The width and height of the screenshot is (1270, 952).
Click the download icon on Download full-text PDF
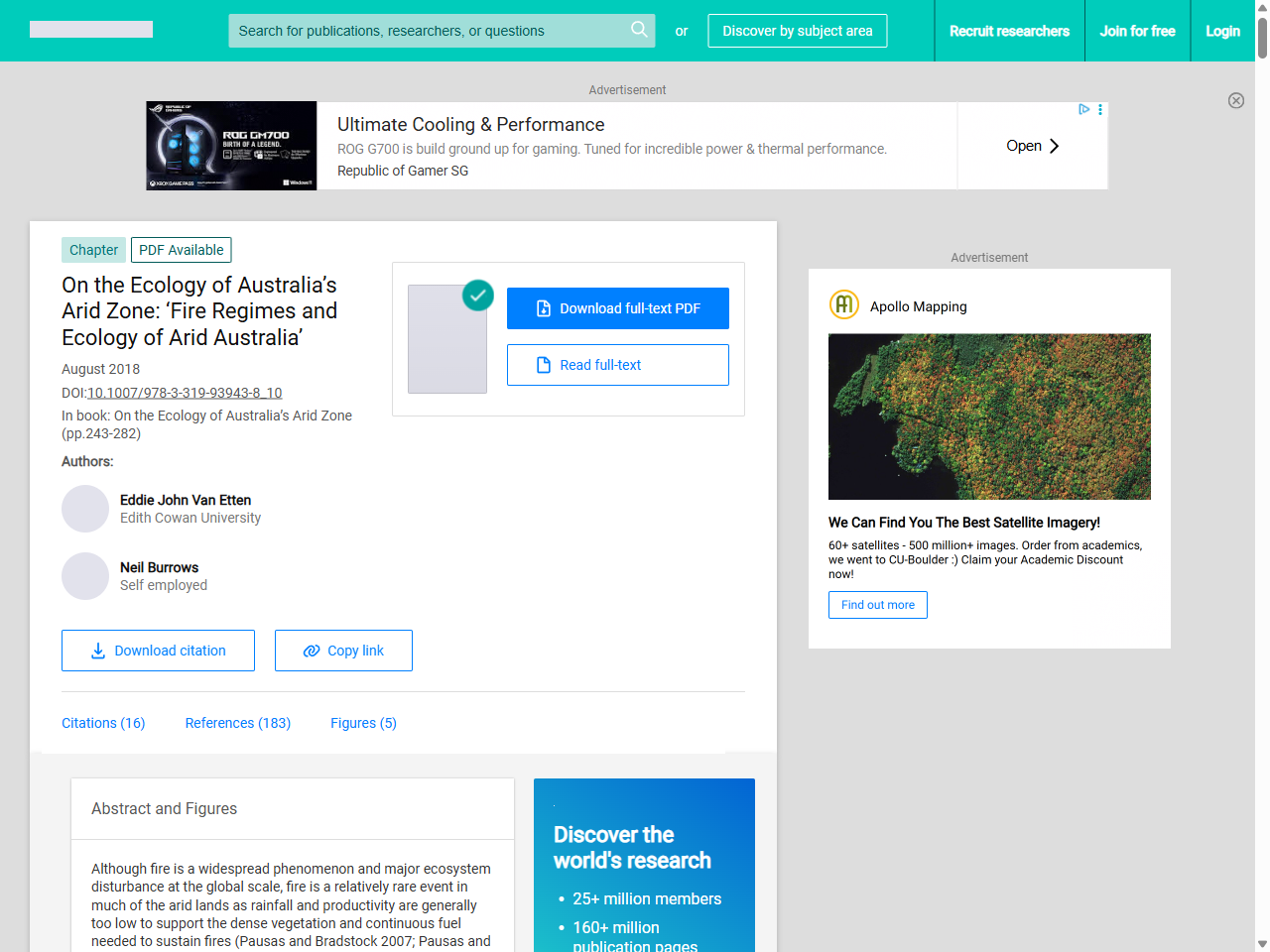543,308
